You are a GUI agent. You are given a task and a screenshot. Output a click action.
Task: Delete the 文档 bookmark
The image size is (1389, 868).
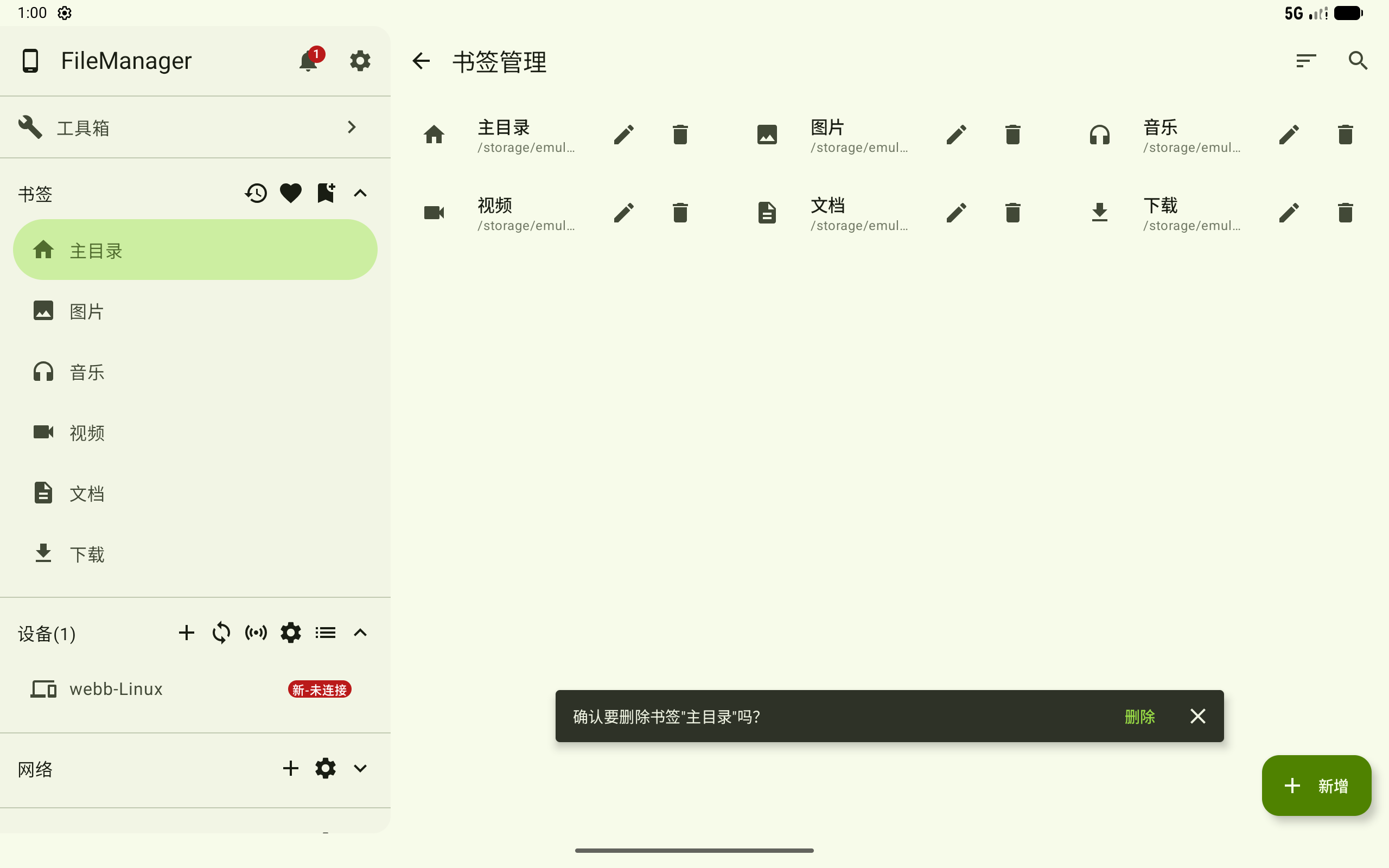point(1012,213)
